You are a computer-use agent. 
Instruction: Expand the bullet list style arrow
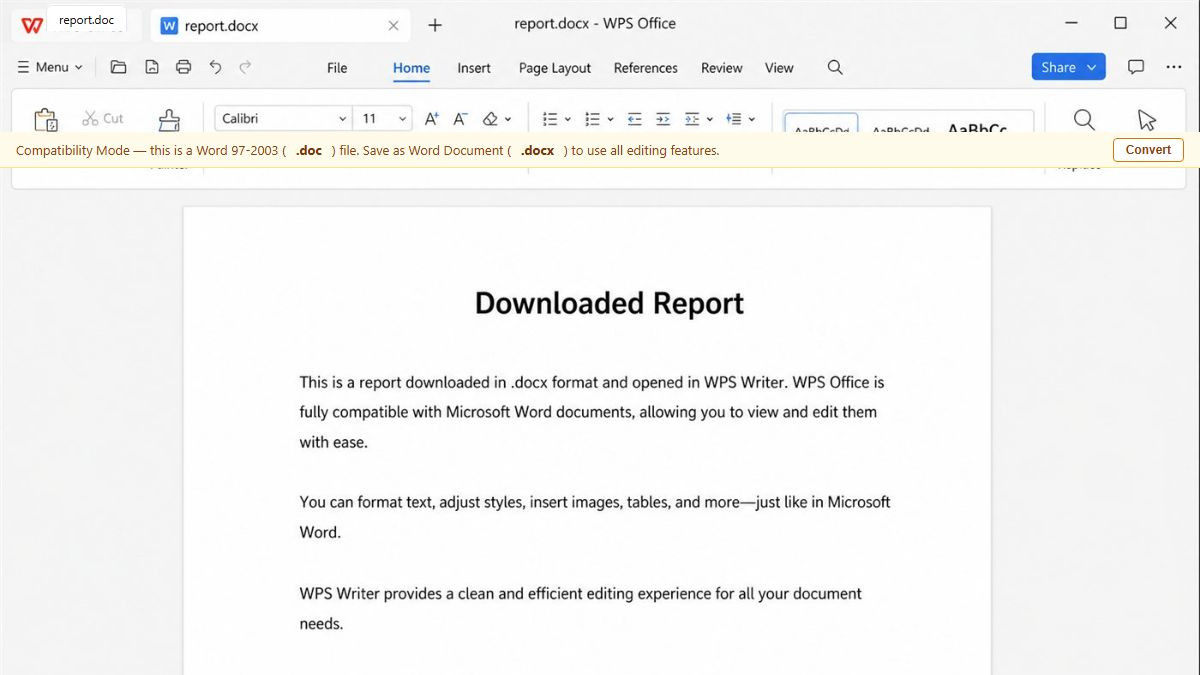coord(568,119)
